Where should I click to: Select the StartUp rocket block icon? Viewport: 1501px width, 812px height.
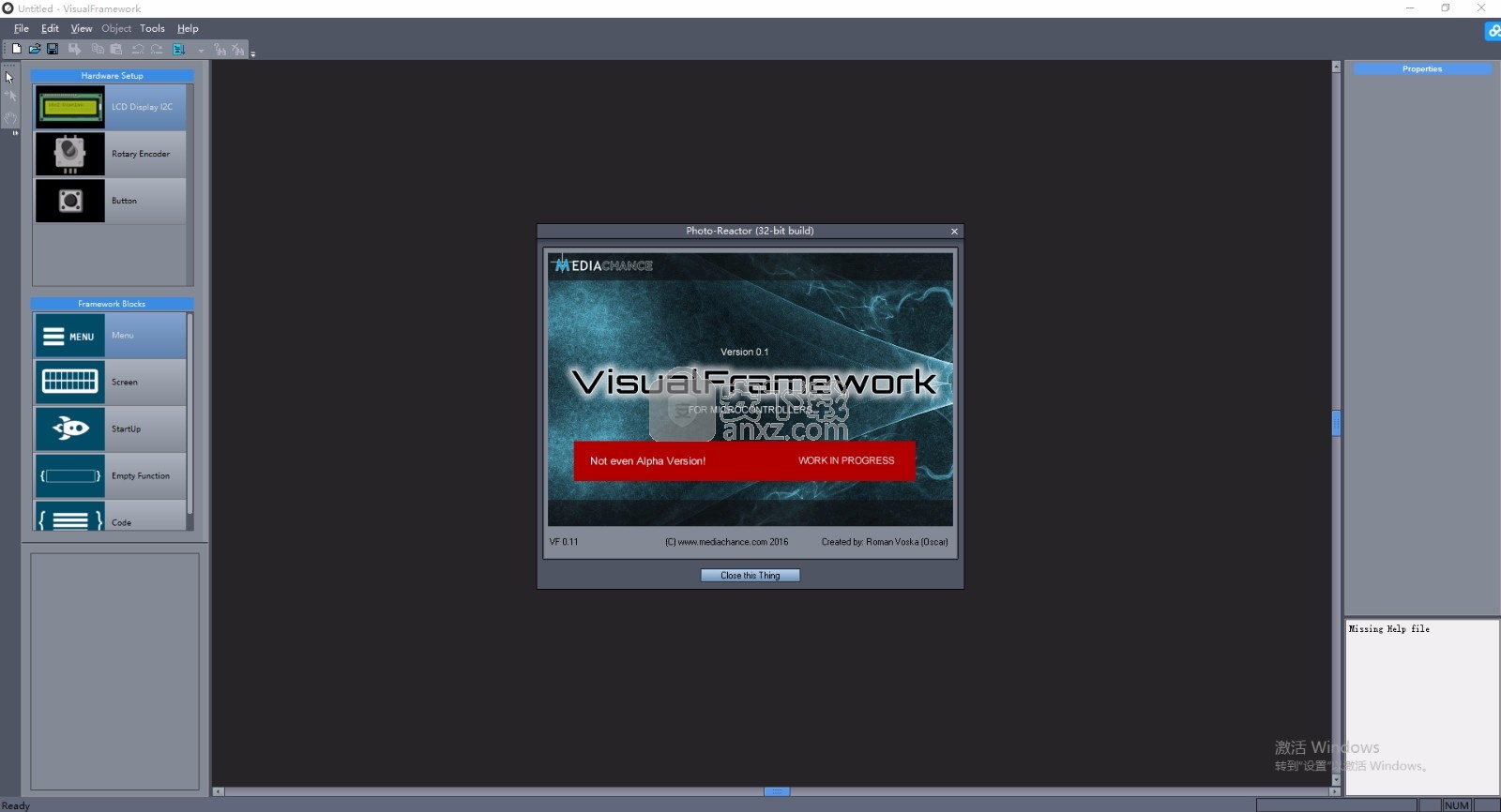coord(70,429)
